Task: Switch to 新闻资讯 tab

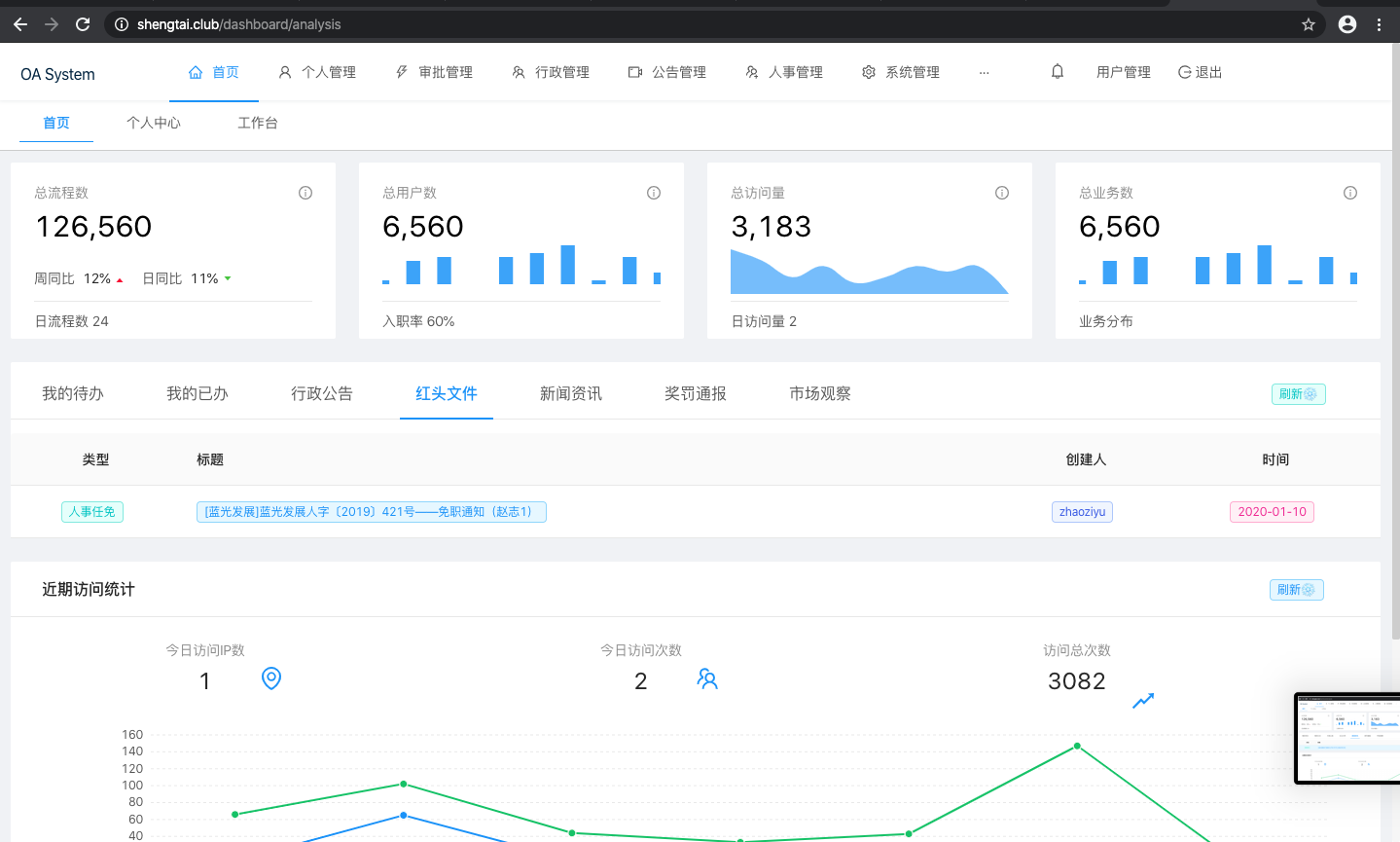Action: coord(571,393)
